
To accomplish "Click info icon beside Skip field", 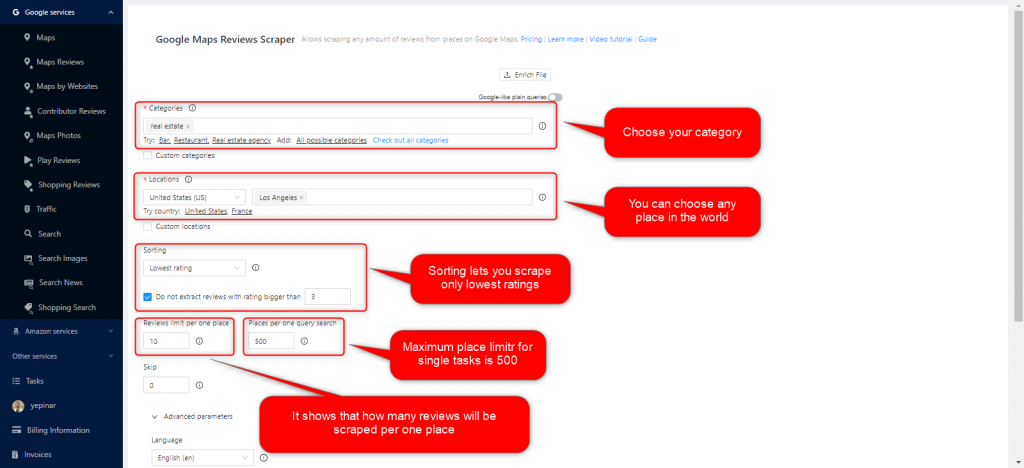I will pyautogui.click(x=199, y=385).
